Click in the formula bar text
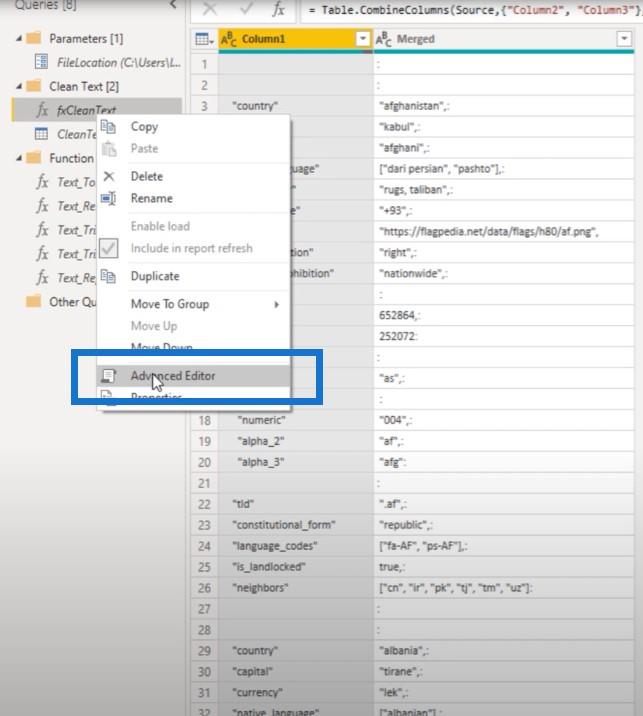Image resolution: width=643 pixels, height=716 pixels. [x=472, y=10]
